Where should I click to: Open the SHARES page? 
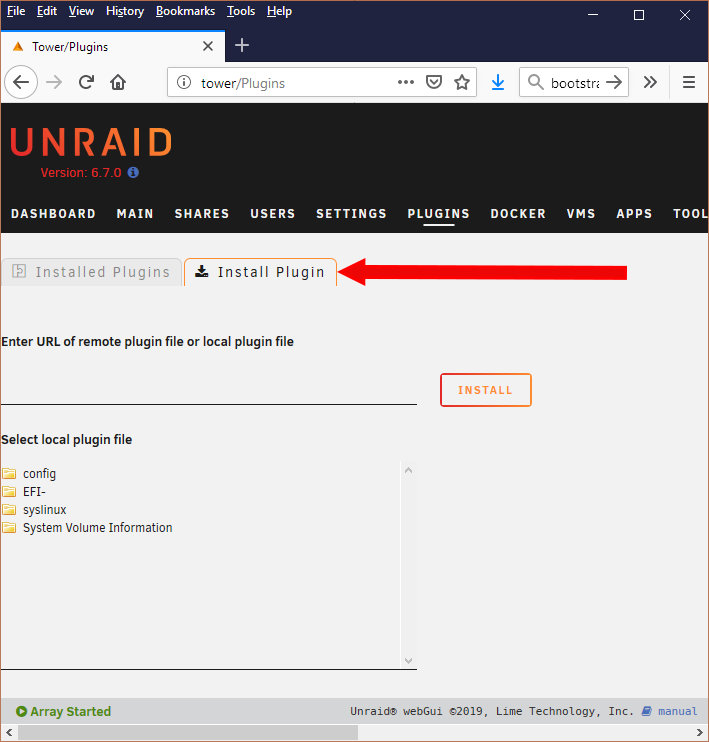pyautogui.click(x=202, y=214)
